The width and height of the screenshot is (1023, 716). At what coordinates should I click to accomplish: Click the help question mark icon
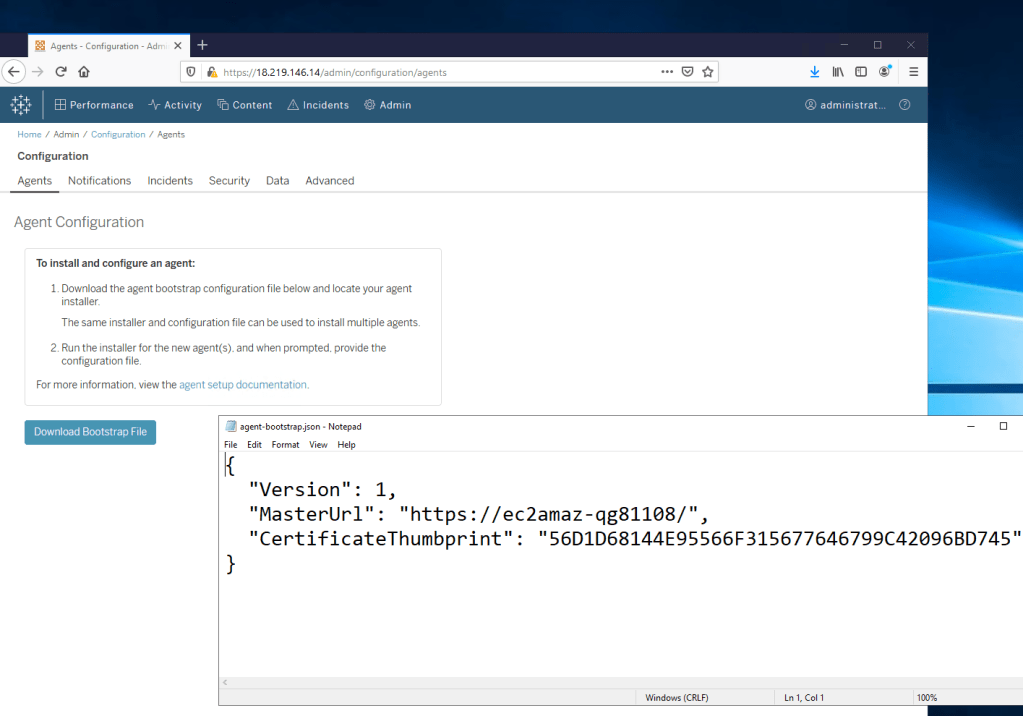[x=905, y=105]
